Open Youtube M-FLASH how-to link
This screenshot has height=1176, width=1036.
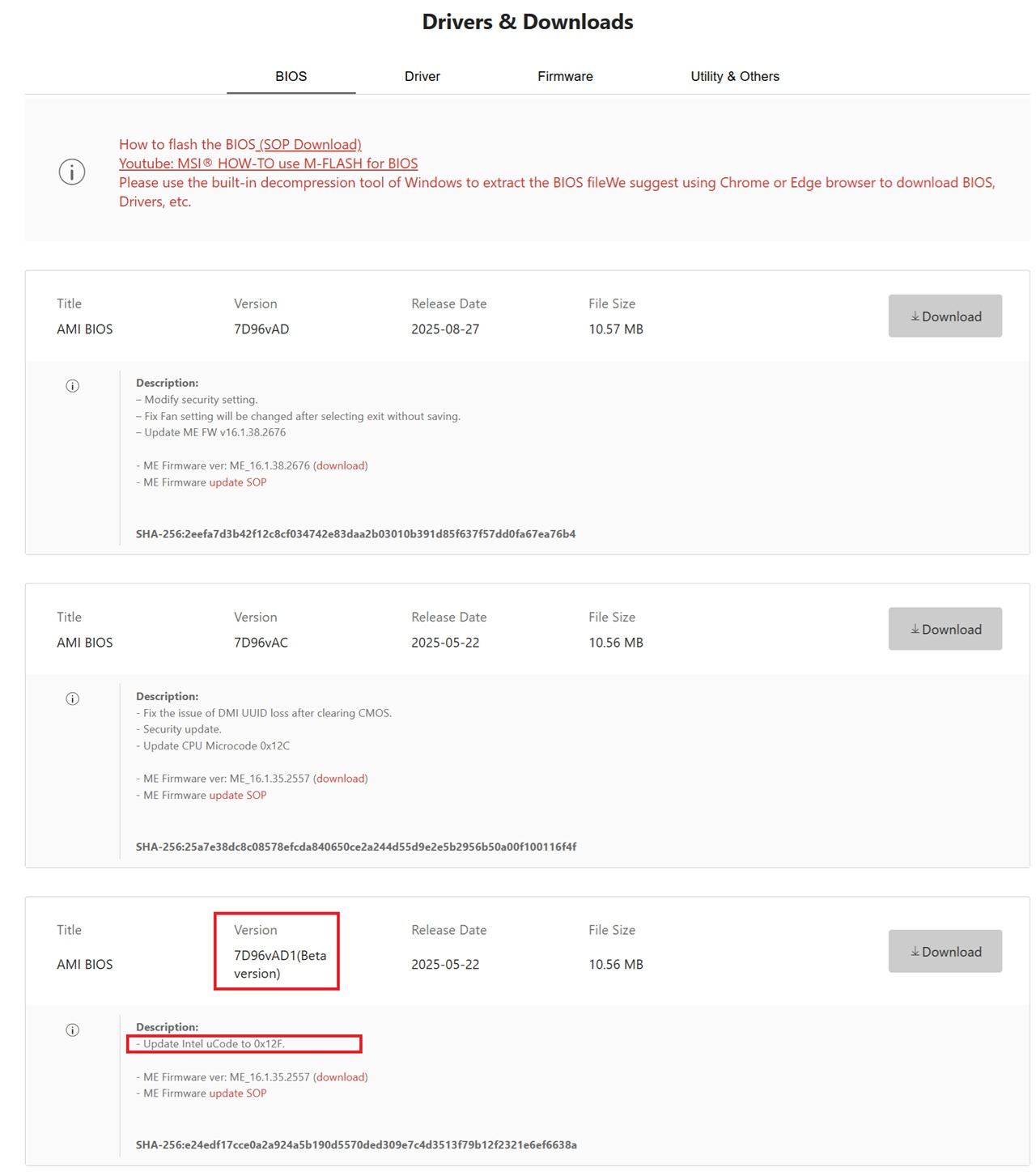point(268,163)
